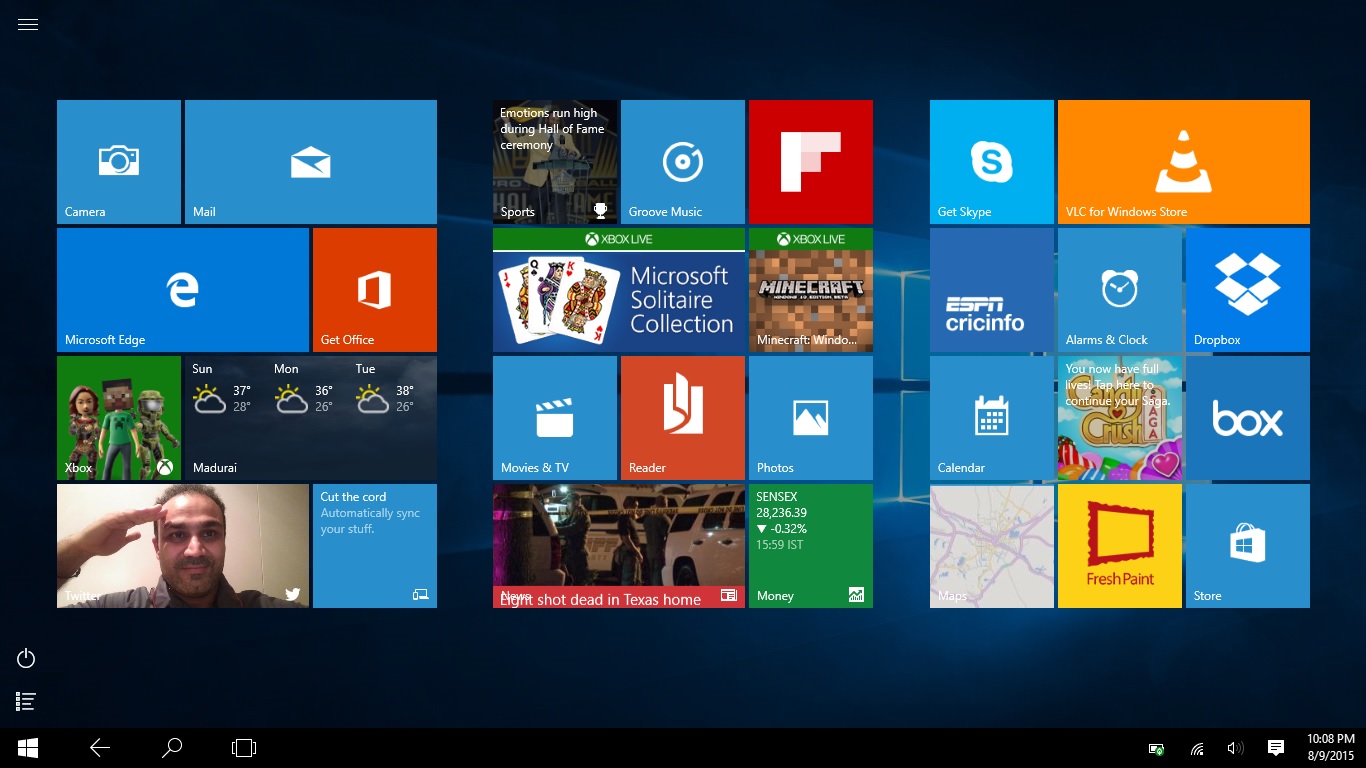Open the Mail tile

(x=311, y=162)
